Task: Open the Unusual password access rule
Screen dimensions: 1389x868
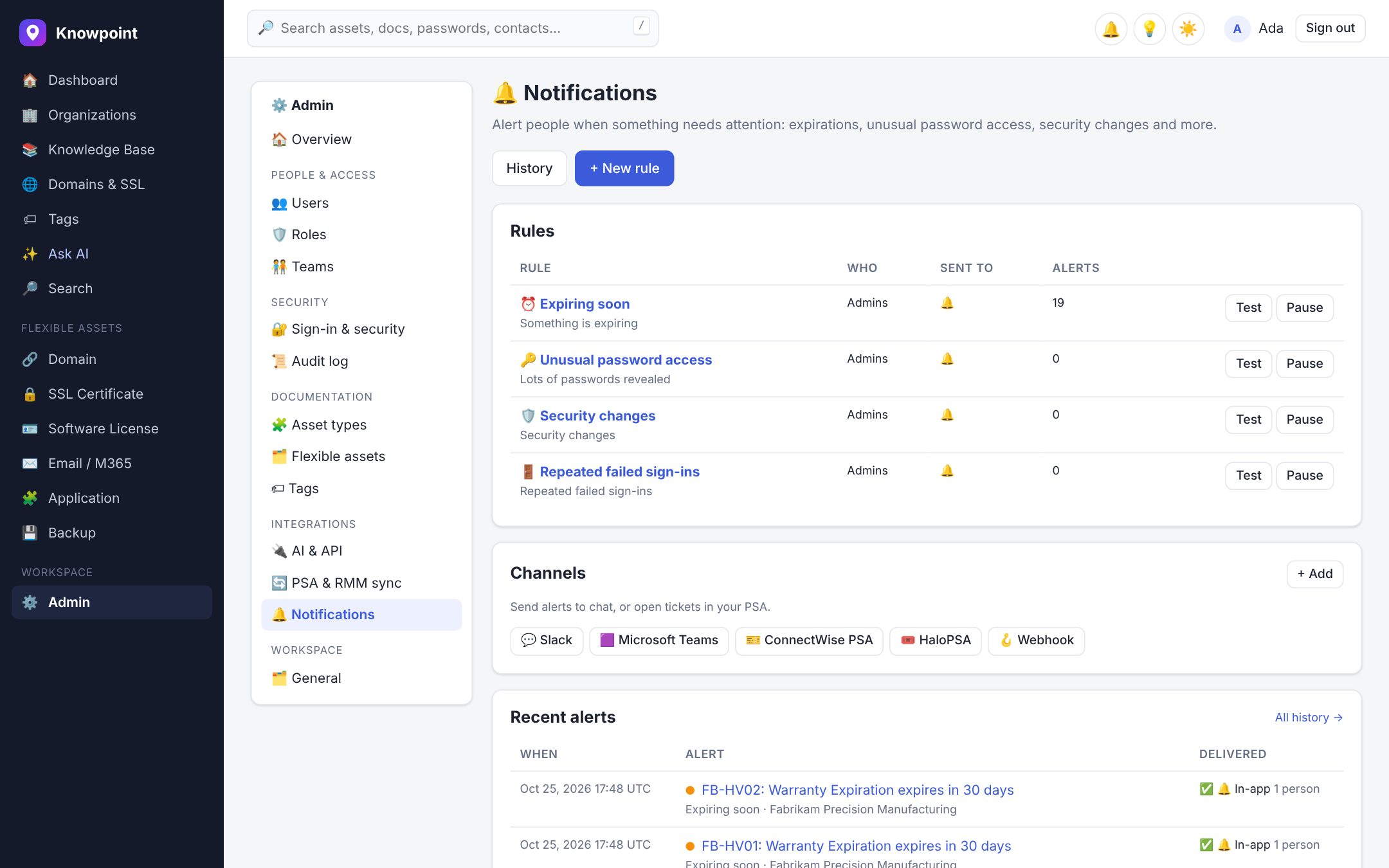Action: click(x=626, y=360)
